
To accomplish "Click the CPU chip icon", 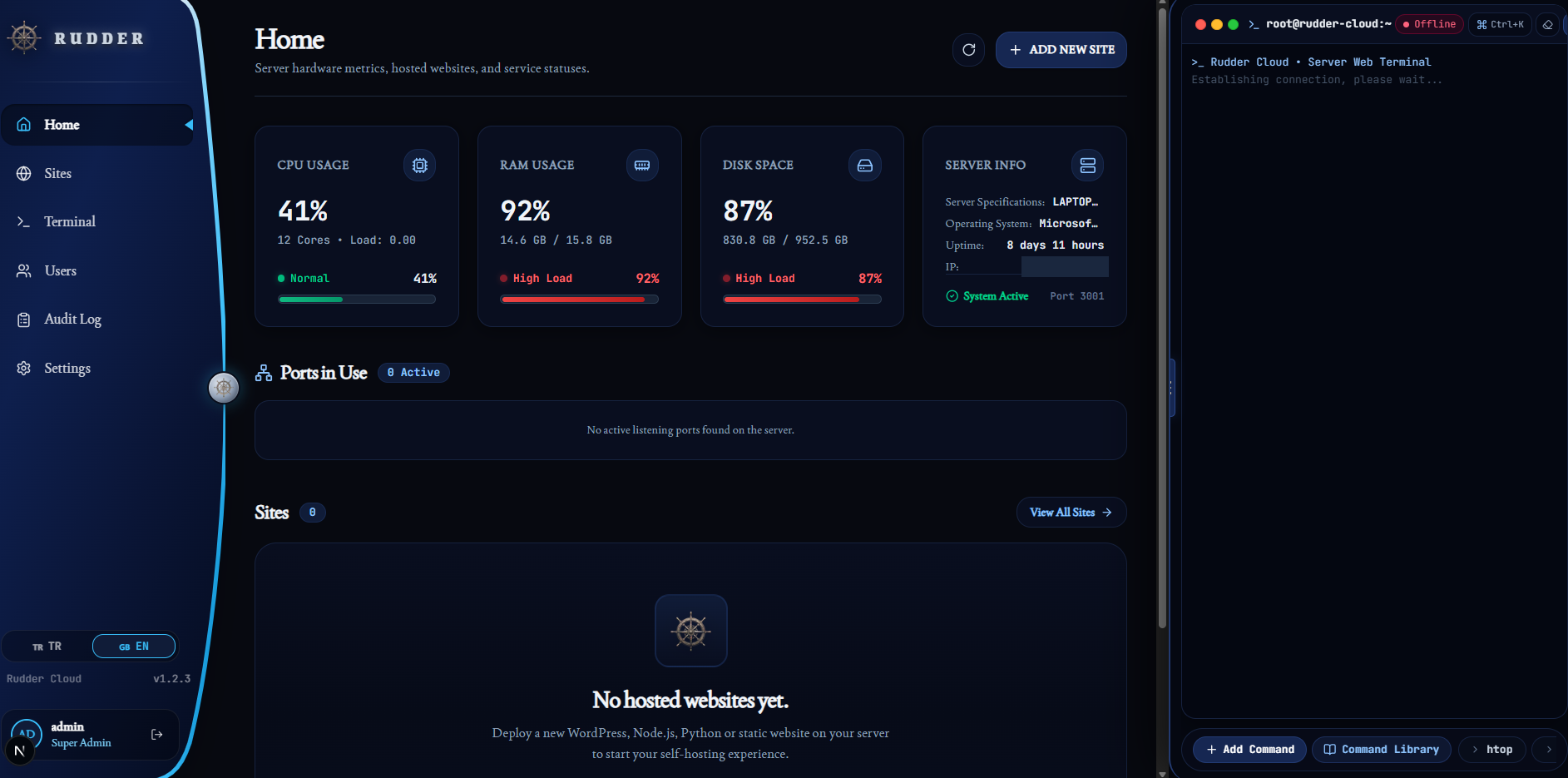I will point(420,166).
